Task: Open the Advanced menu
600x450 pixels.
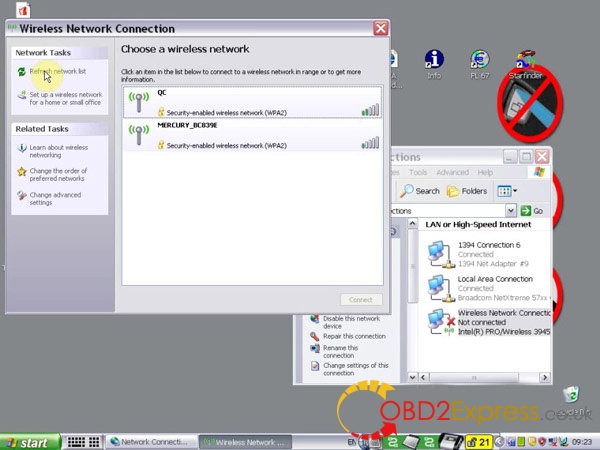Action: [452, 172]
